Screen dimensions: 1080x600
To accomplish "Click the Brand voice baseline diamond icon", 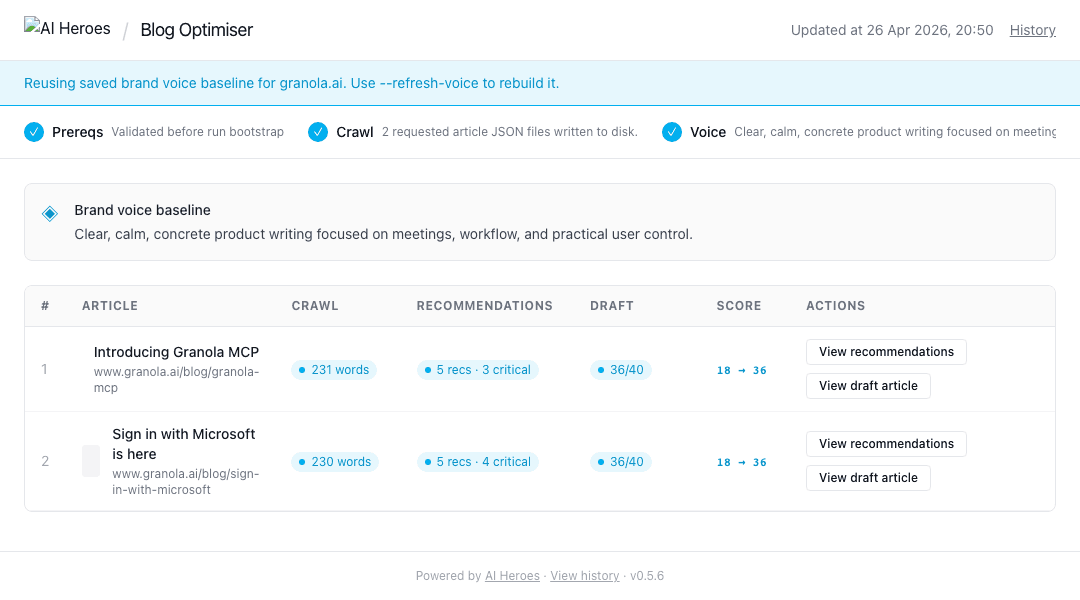I will tap(50, 214).
